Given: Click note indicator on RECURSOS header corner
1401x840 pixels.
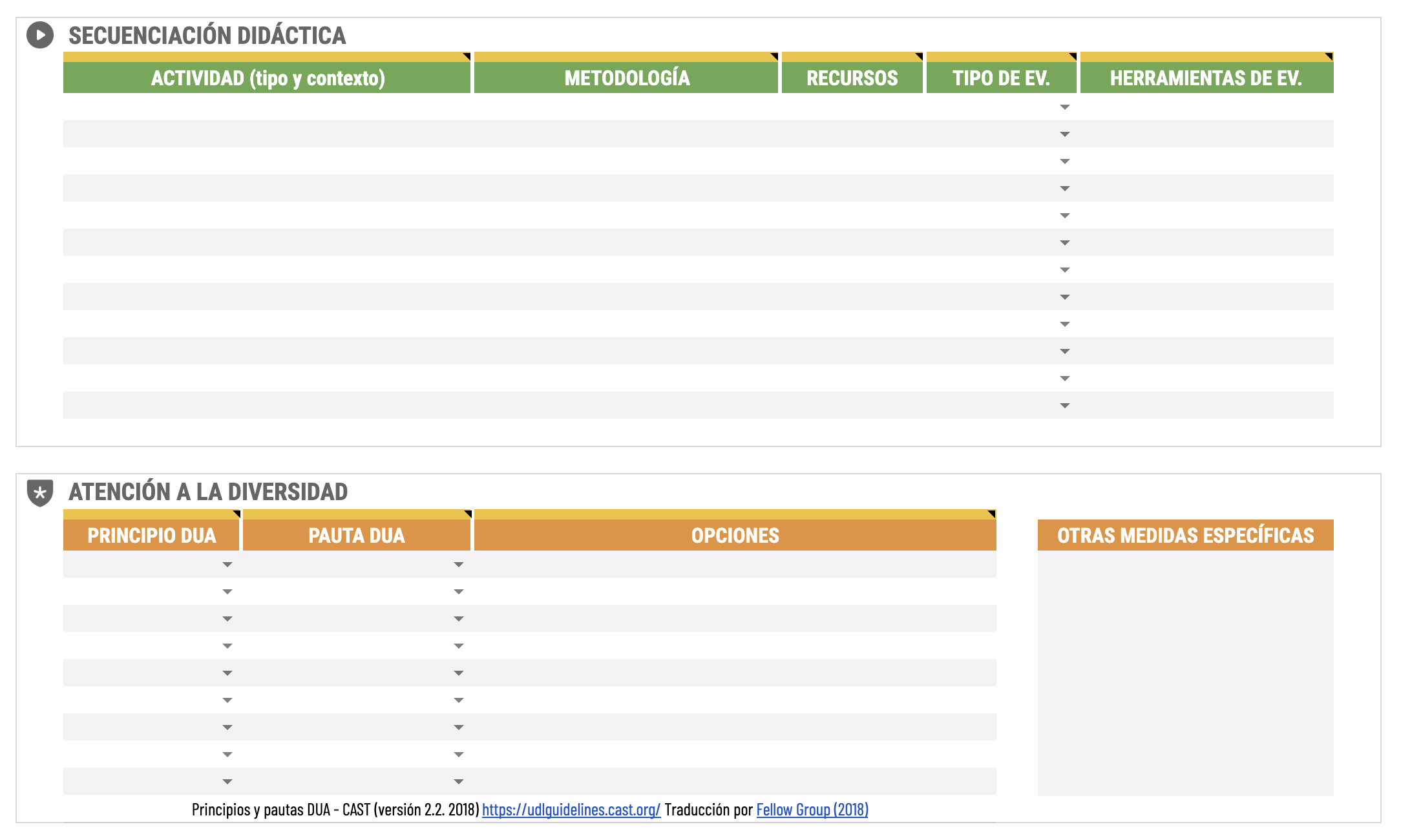Looking at the screenshot, I should 919,57.
